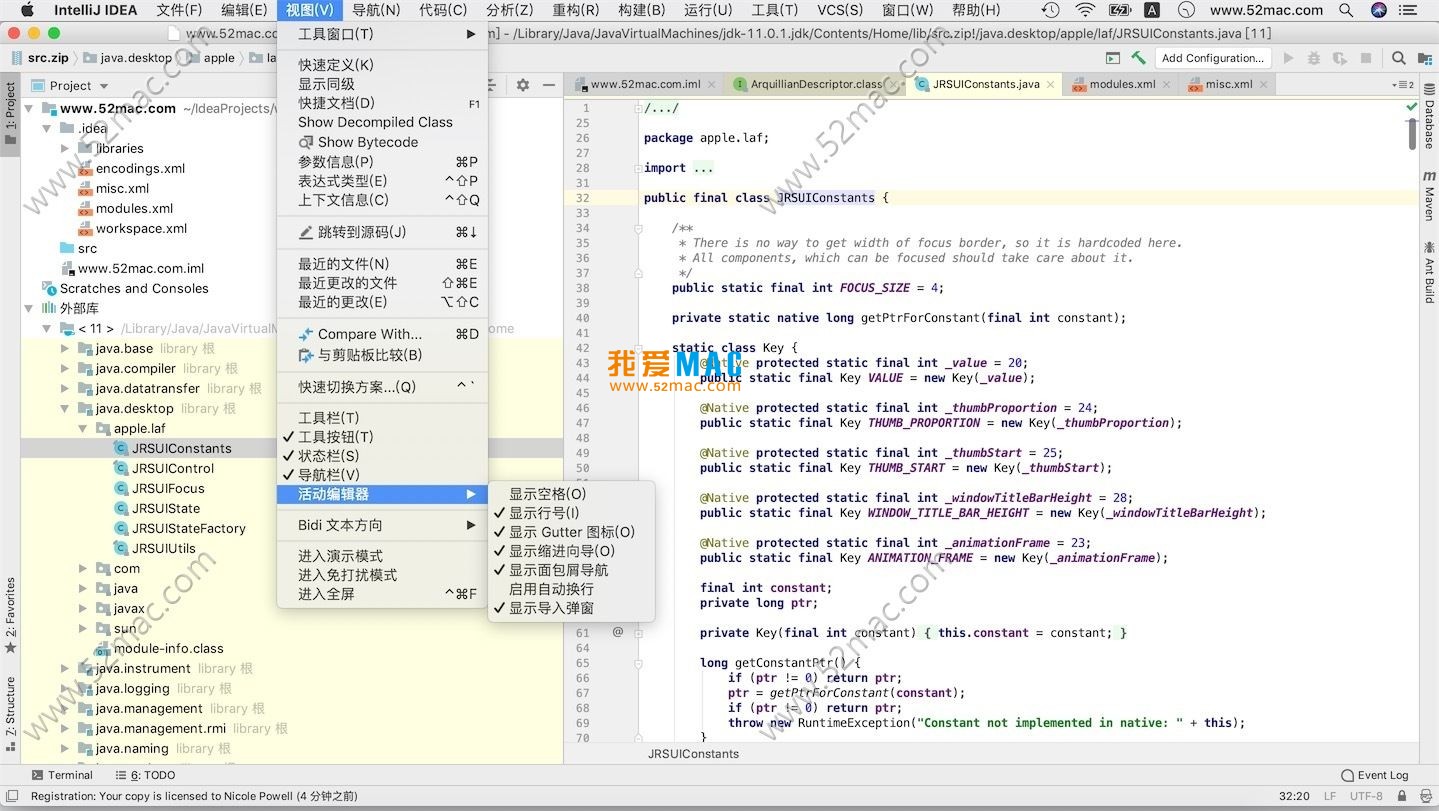1439x811 pixels.
Task: Toggle 状态栏(S) visibility
Action: point(382,456)
